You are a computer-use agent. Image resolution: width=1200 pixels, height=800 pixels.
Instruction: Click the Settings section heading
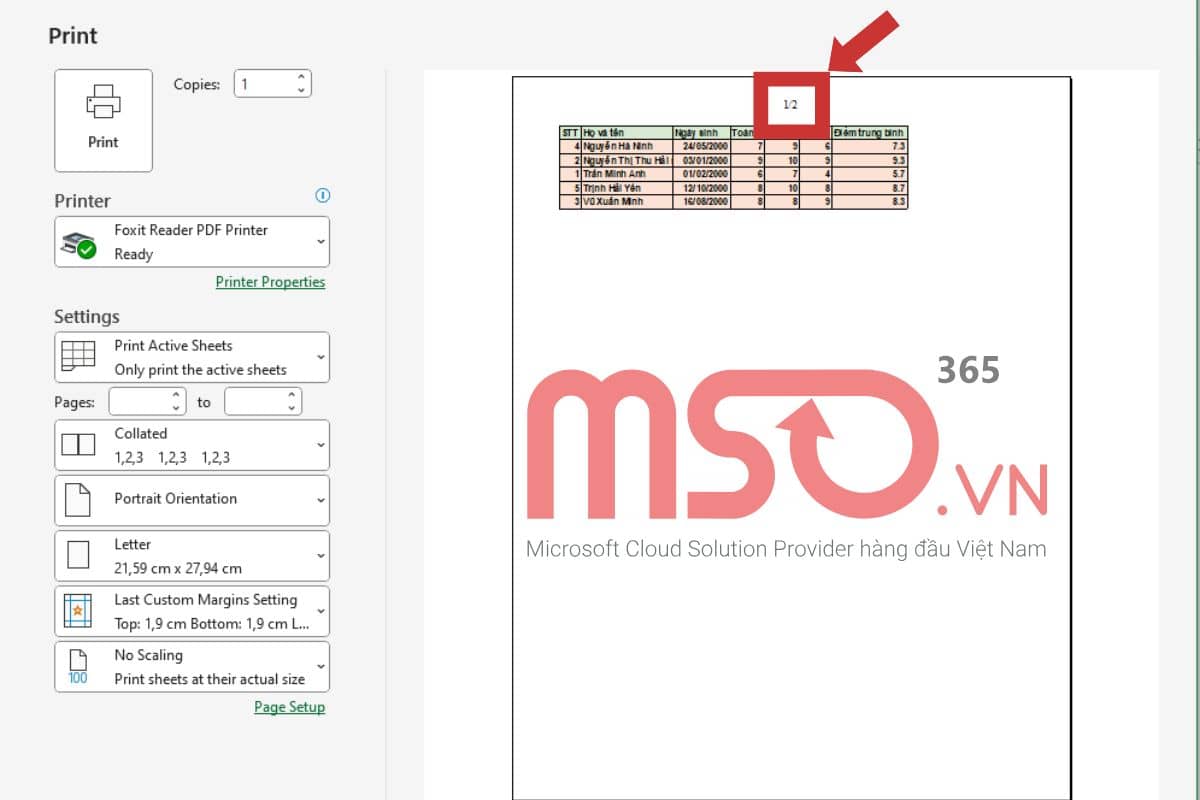86,316
